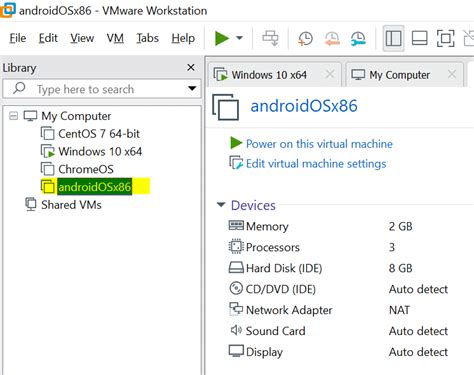
Task: Select My Computer in the library tree
Action: [76, 116]
